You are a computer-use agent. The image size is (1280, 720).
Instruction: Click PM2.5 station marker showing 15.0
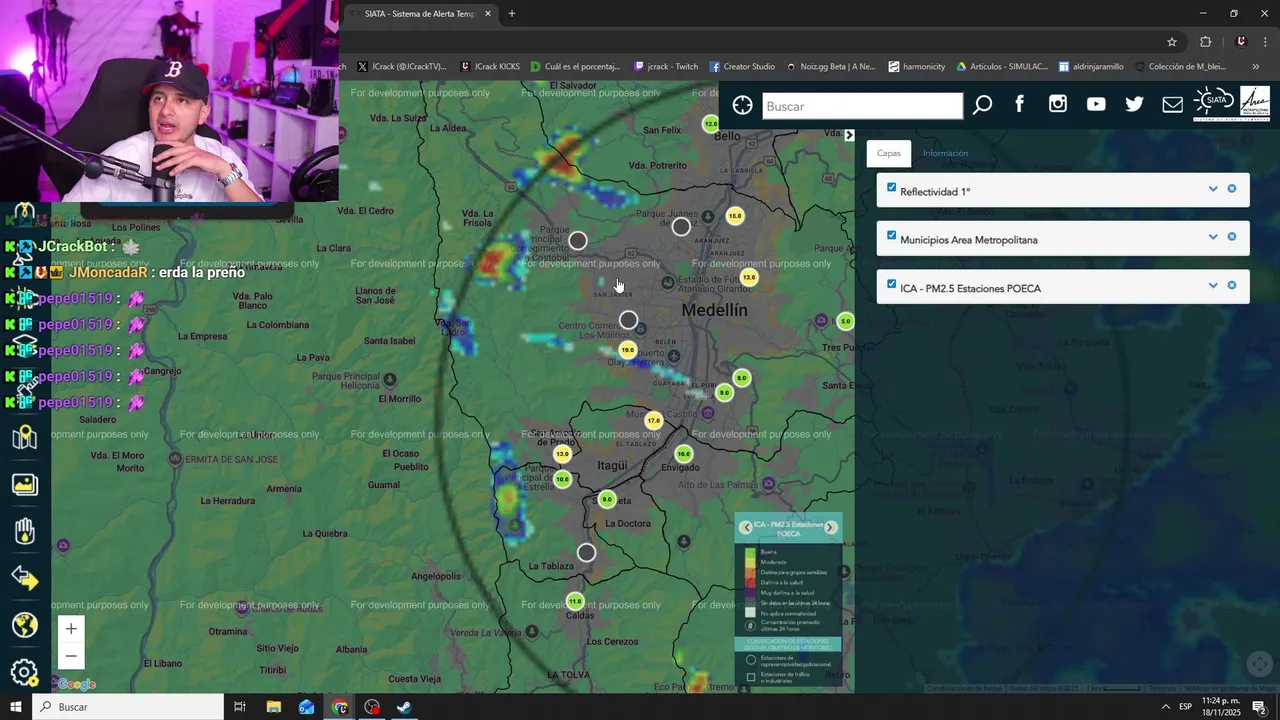[735, 216]
